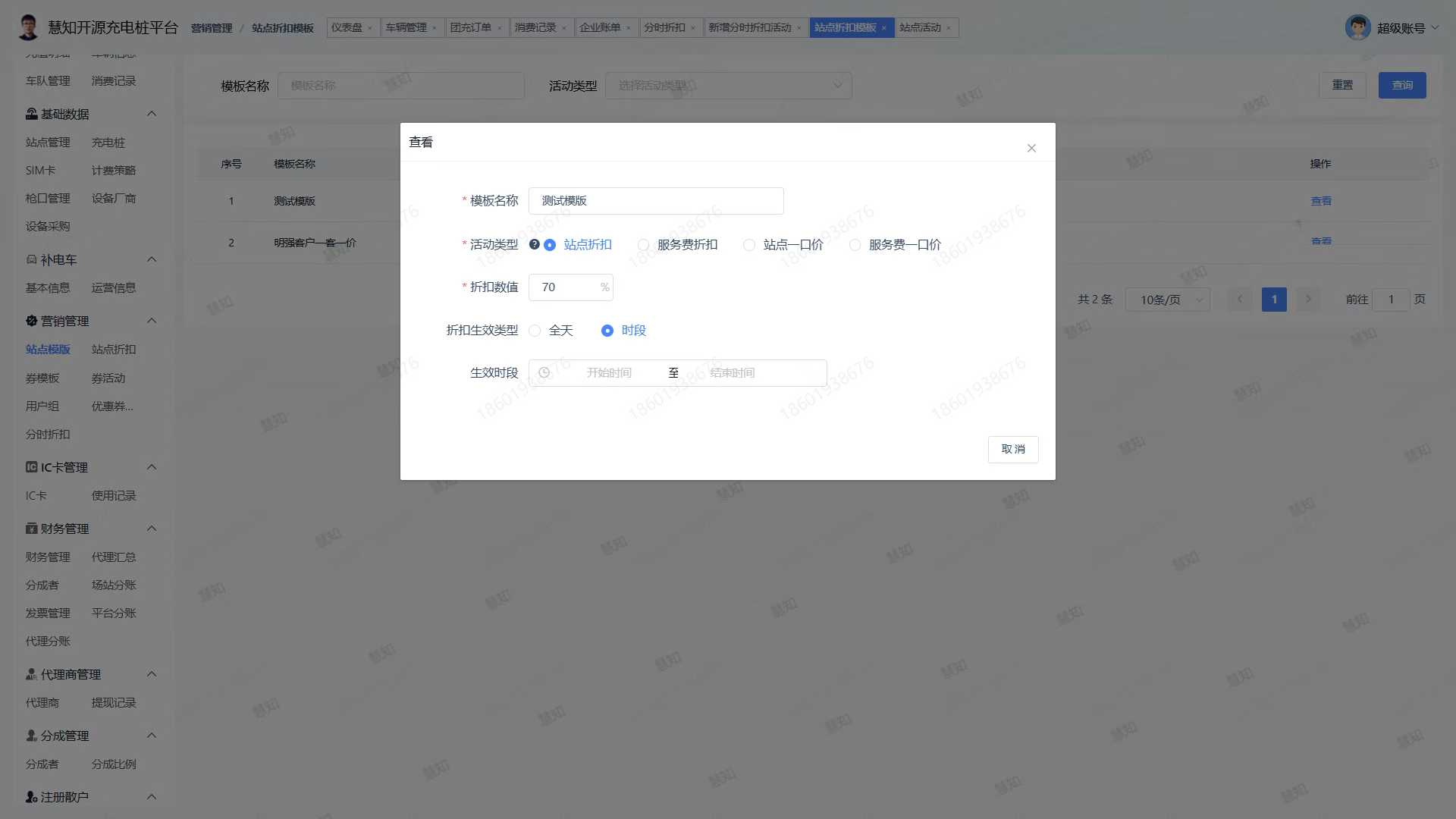Close the 查看 dialog with X icon
This screenshot has height=819, width=1456.
(x=1031, y=148)
